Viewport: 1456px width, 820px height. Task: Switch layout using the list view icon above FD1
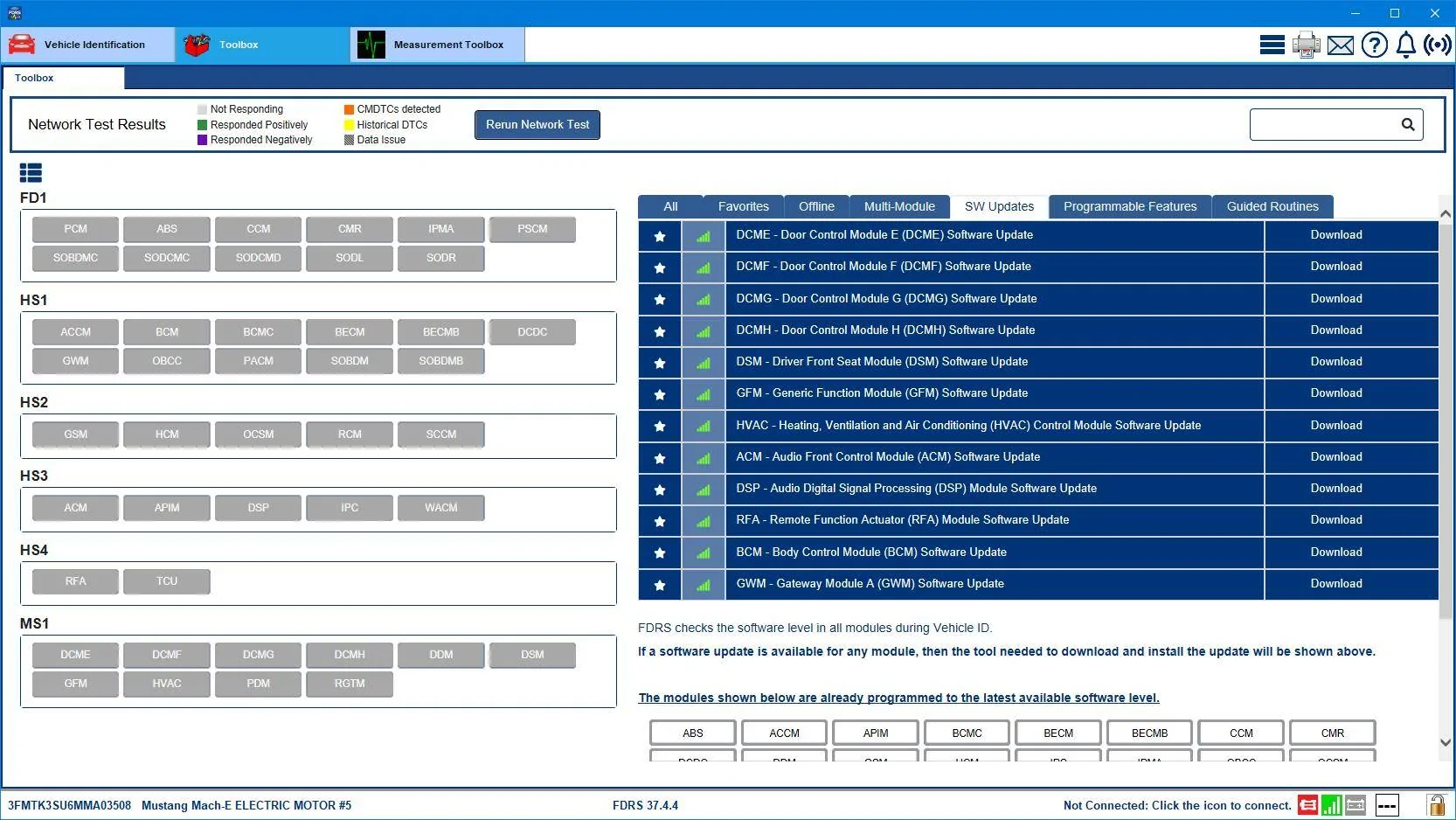tap(31, 173)
